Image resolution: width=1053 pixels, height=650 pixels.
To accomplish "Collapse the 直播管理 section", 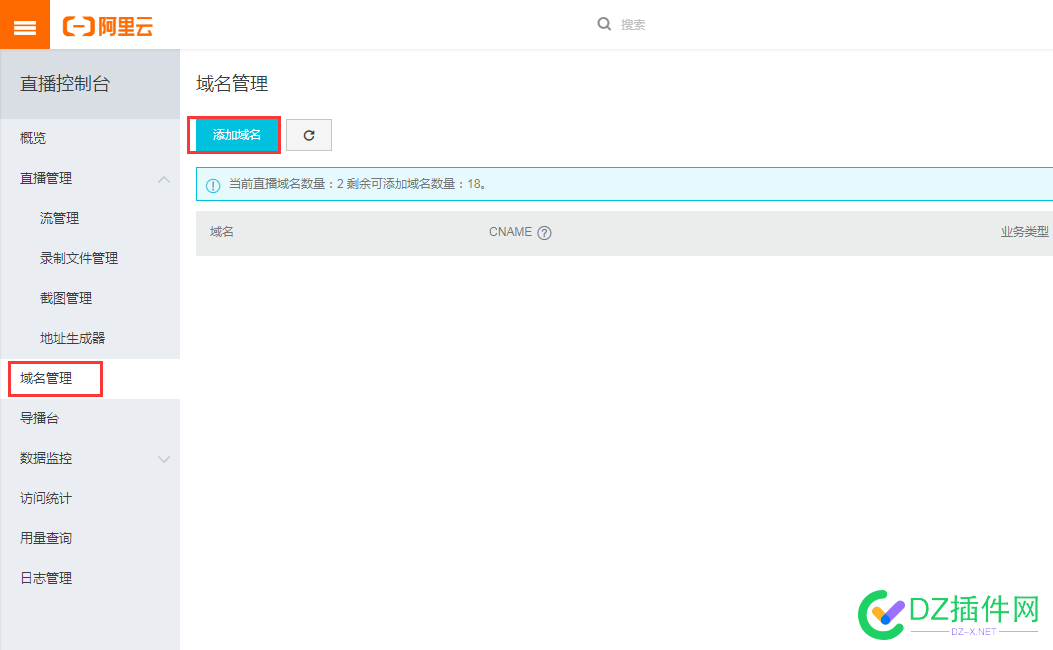I will click(164, 179).
